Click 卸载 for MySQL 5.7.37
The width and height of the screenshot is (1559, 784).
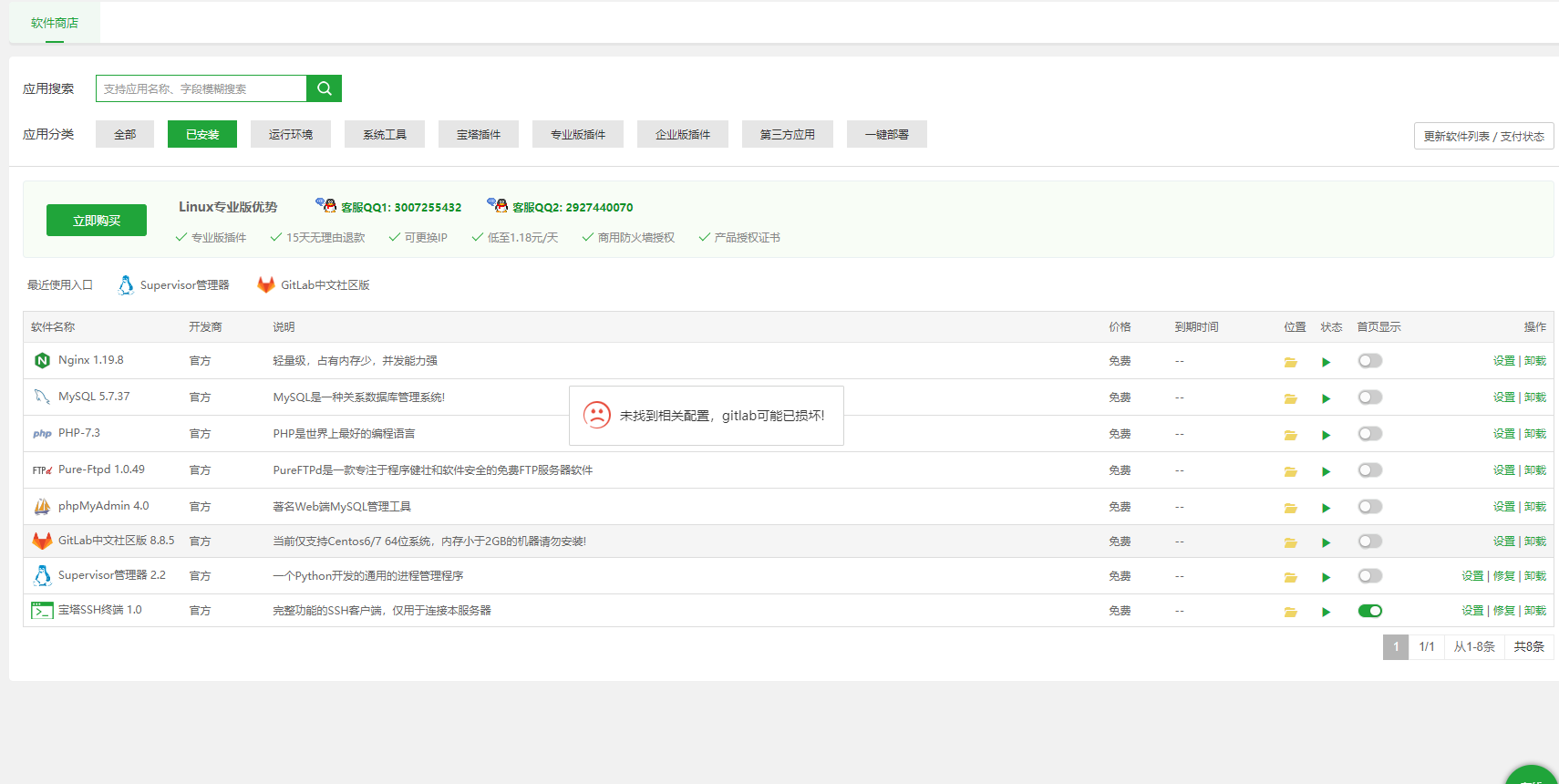1535,397
